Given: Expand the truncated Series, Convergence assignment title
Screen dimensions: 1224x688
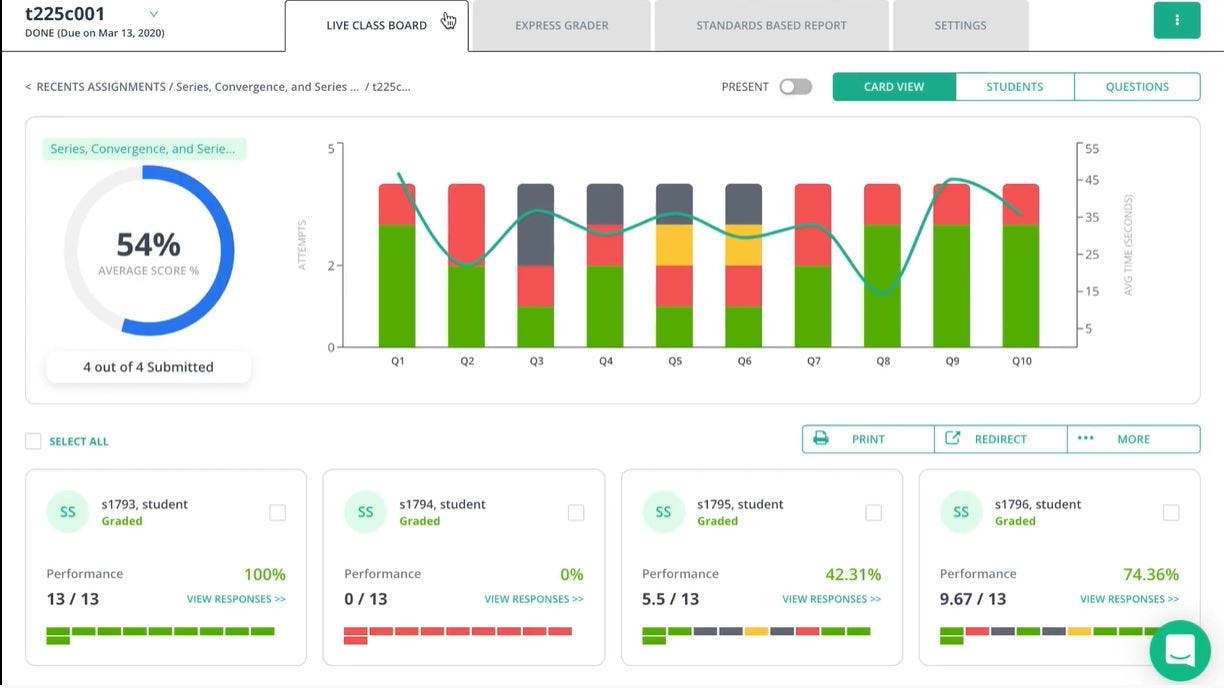Looking at the screenshot, I should (145, 148).
